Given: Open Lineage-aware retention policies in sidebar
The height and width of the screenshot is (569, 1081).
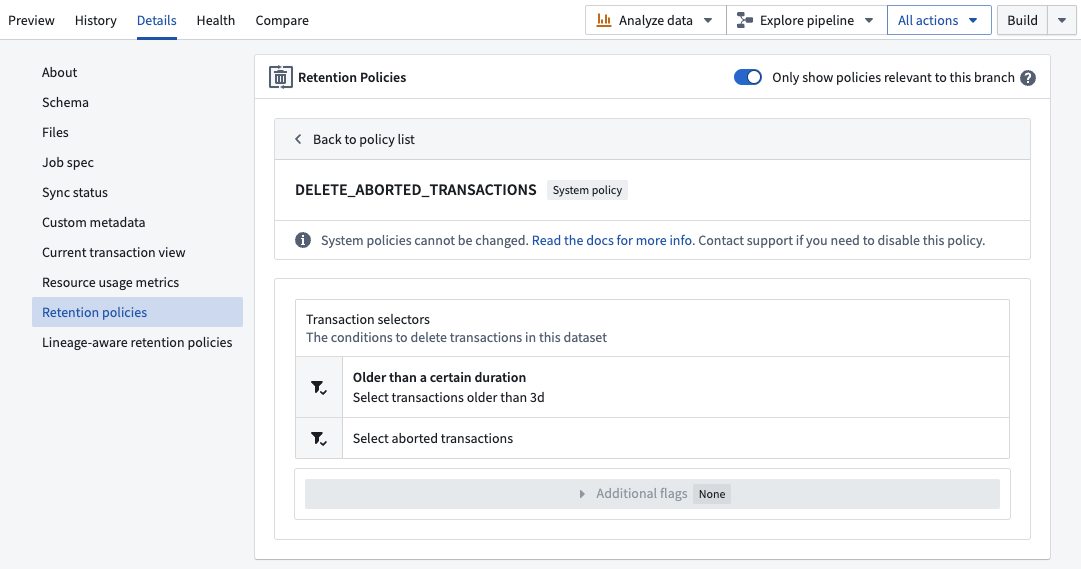Looking at the screenshot, I should pyautogui.click(x=137, y=342).
